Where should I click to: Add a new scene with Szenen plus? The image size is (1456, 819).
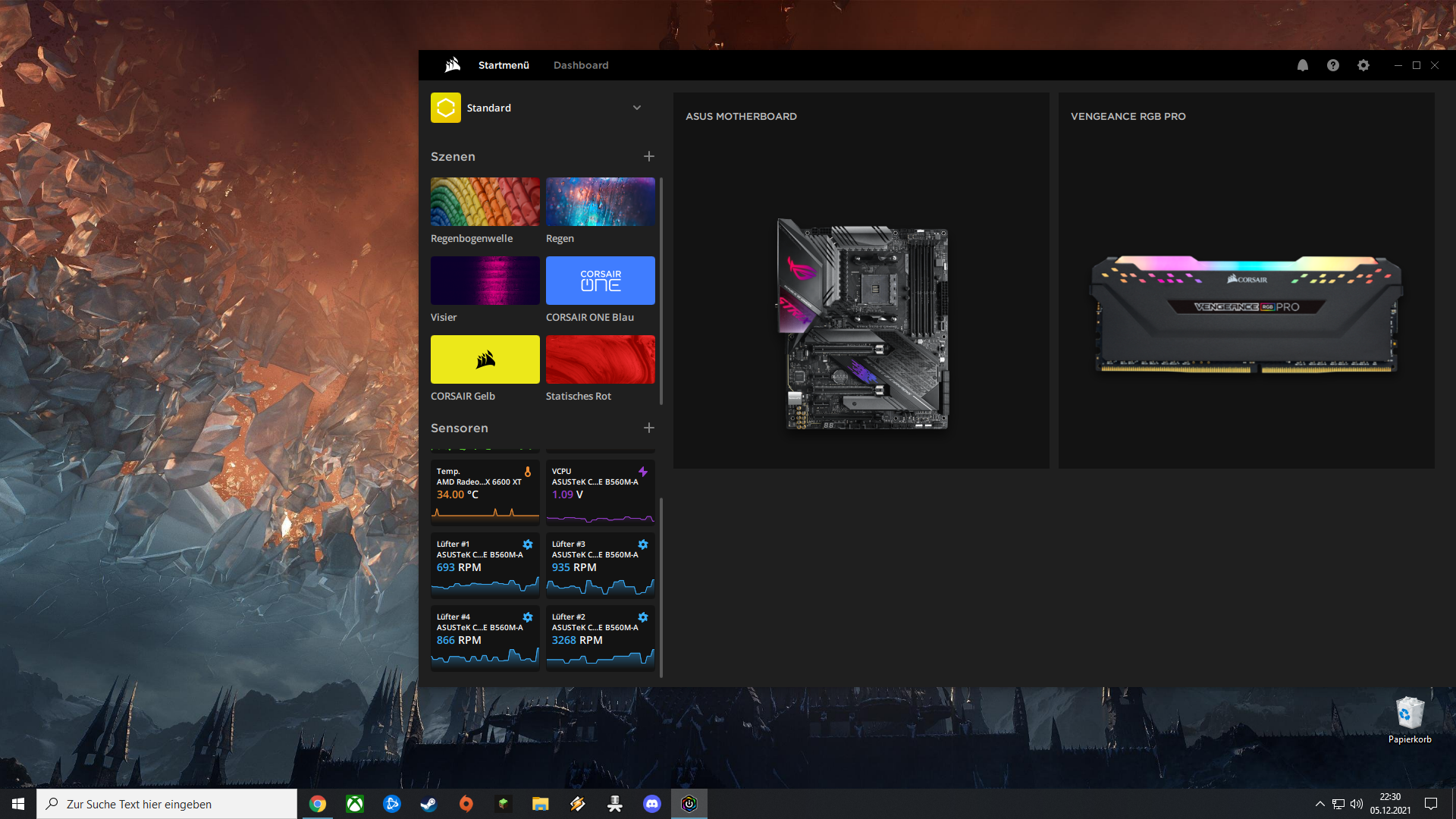tap(649, 156)
